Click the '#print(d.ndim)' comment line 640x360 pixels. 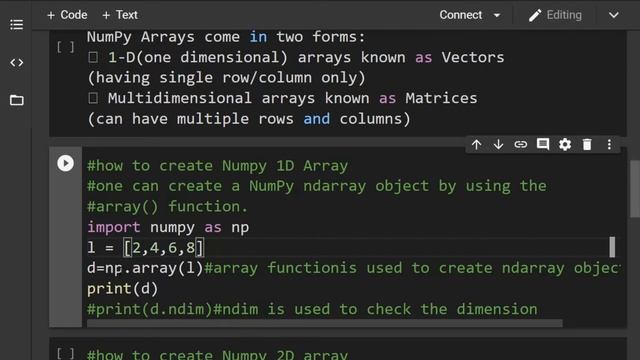[312, 309]
